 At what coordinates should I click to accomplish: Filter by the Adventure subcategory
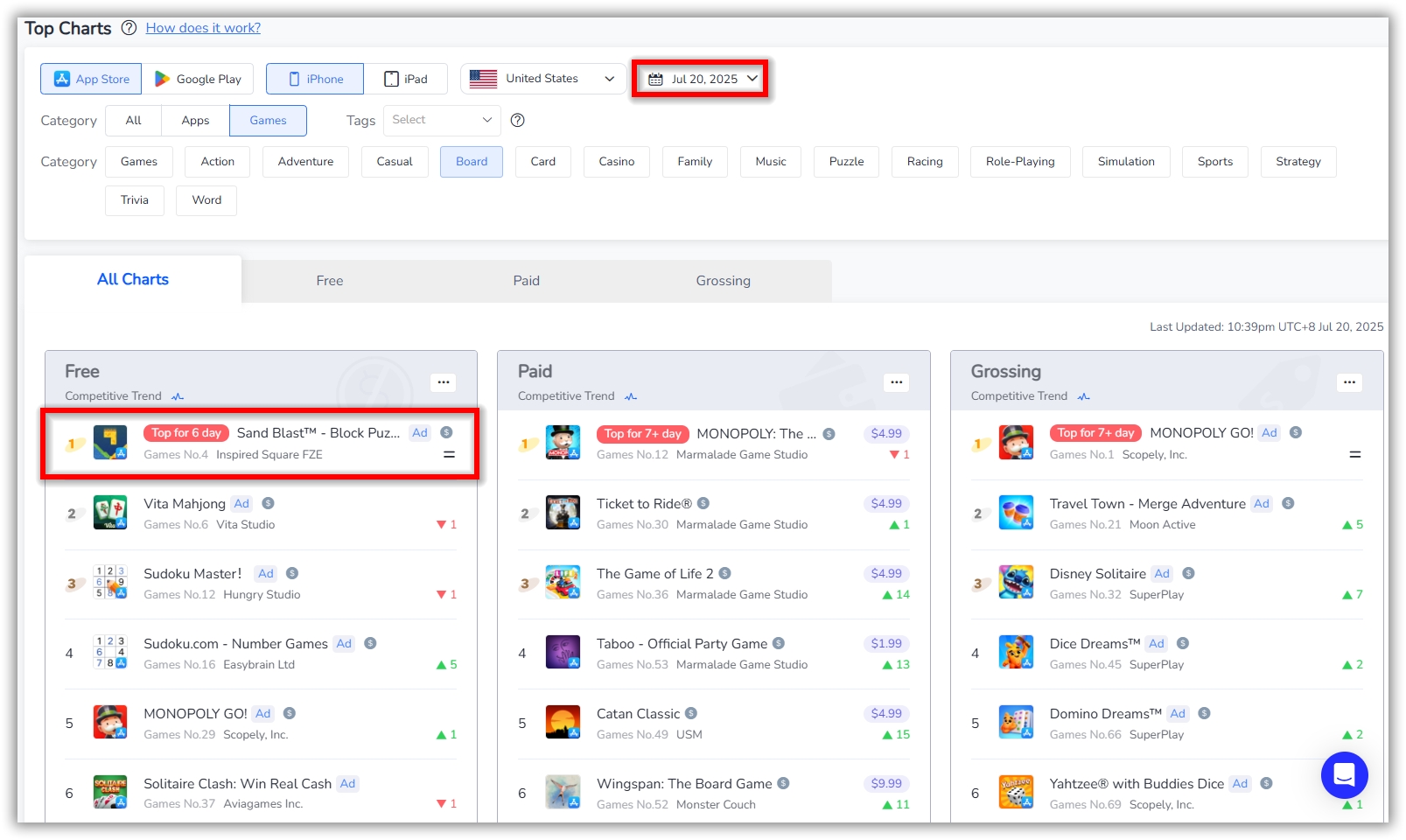pyautogui.click(x=305, y=162)
